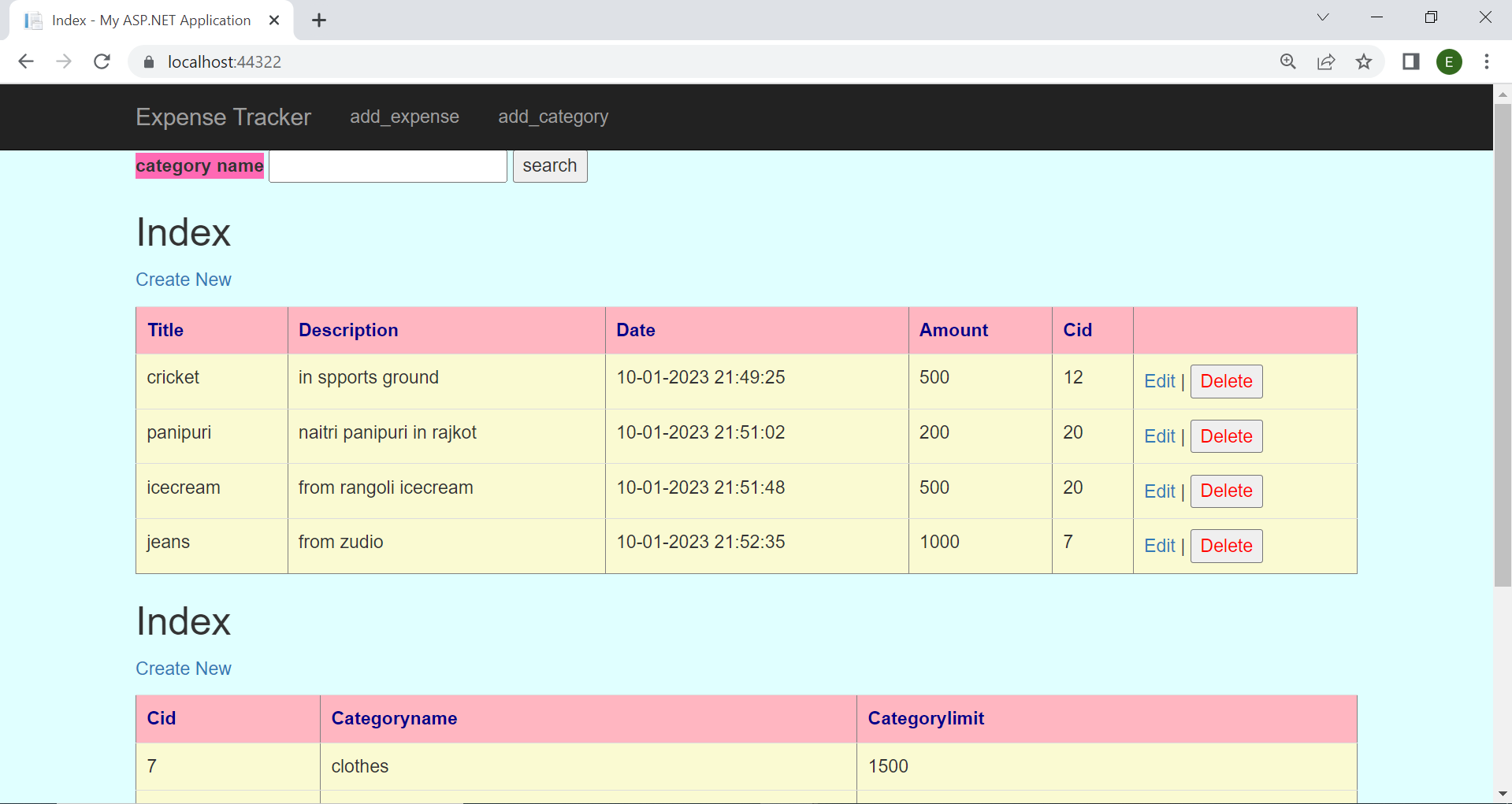
Task: Open the profile E avatar
Action: tap(1449, 61)
